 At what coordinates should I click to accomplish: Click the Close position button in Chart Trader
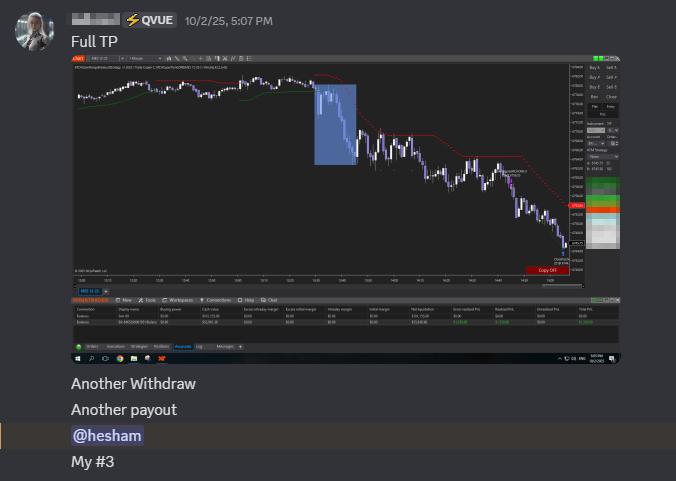[610, 97]
